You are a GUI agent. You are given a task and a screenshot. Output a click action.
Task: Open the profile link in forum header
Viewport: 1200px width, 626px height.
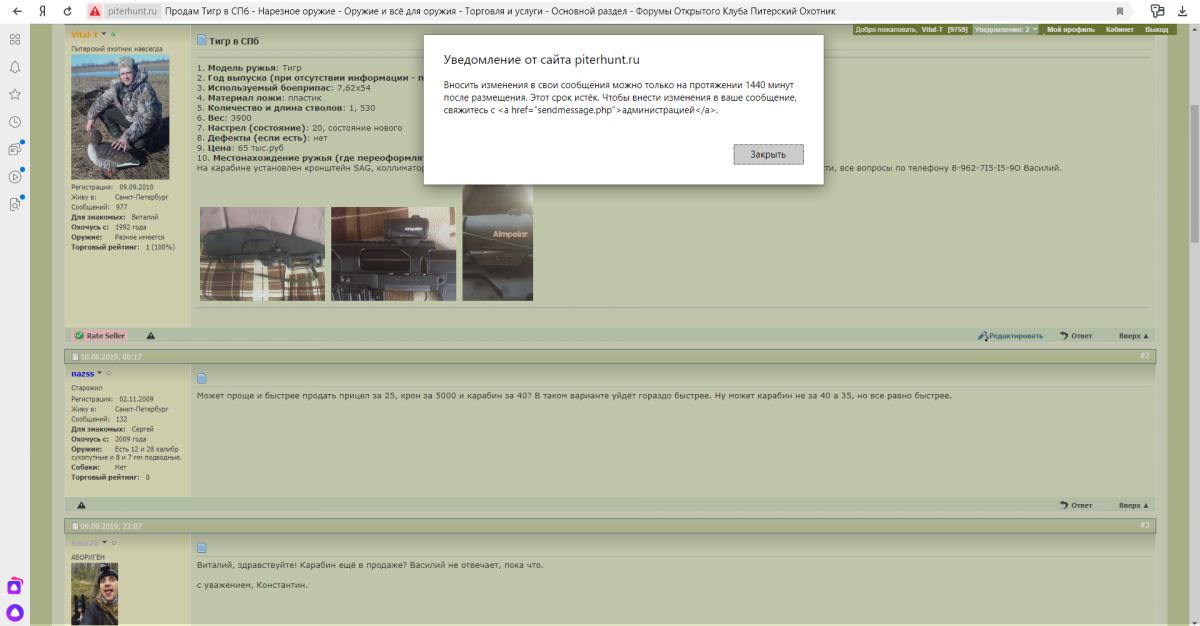pos(1068,30)
